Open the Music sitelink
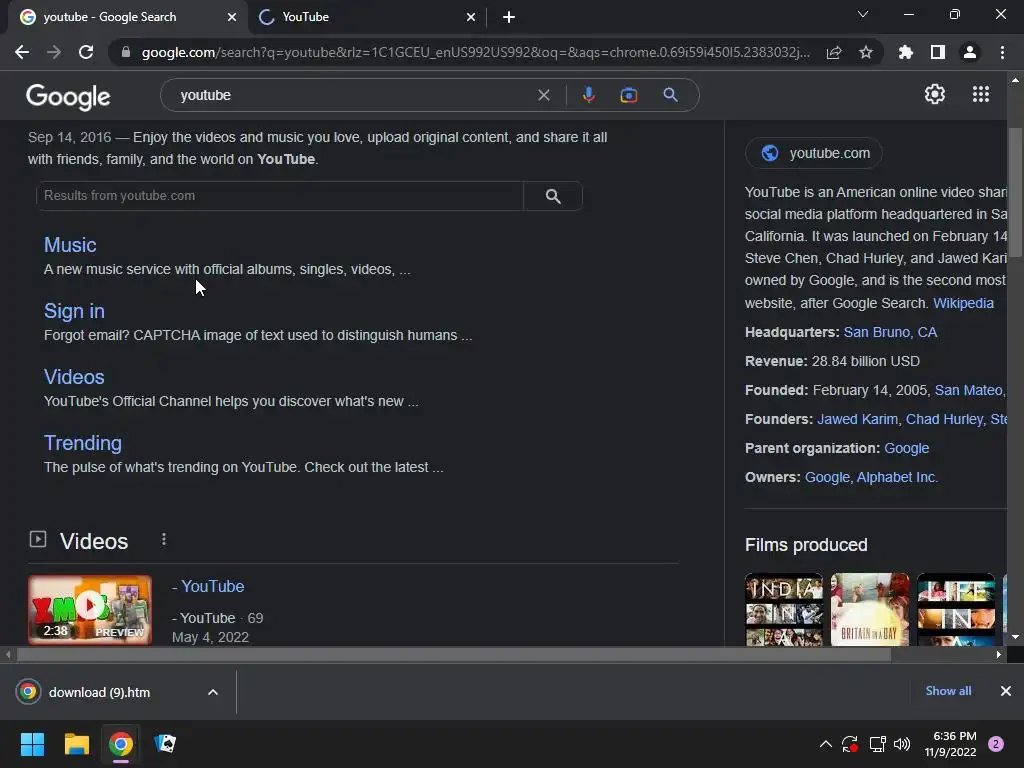Viewport: 1024px width, 768px height. [70, 245]
